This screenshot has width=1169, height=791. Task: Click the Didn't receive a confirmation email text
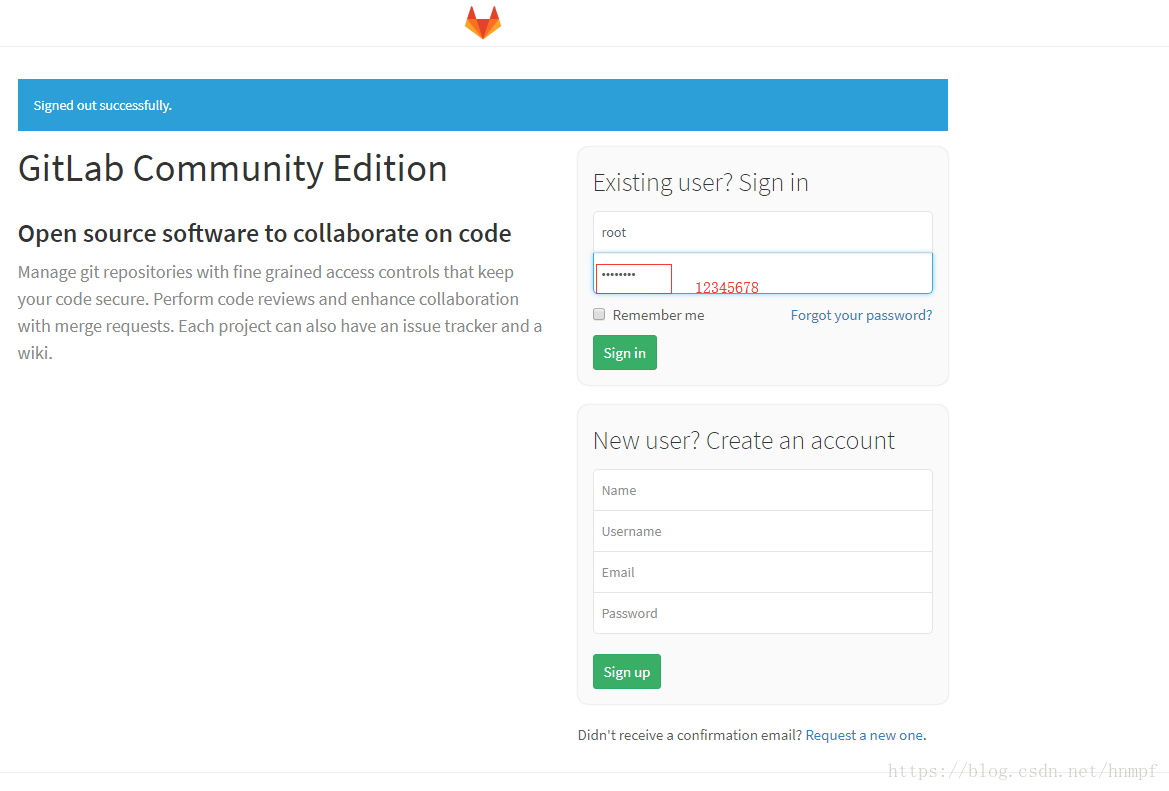point(690,735)
